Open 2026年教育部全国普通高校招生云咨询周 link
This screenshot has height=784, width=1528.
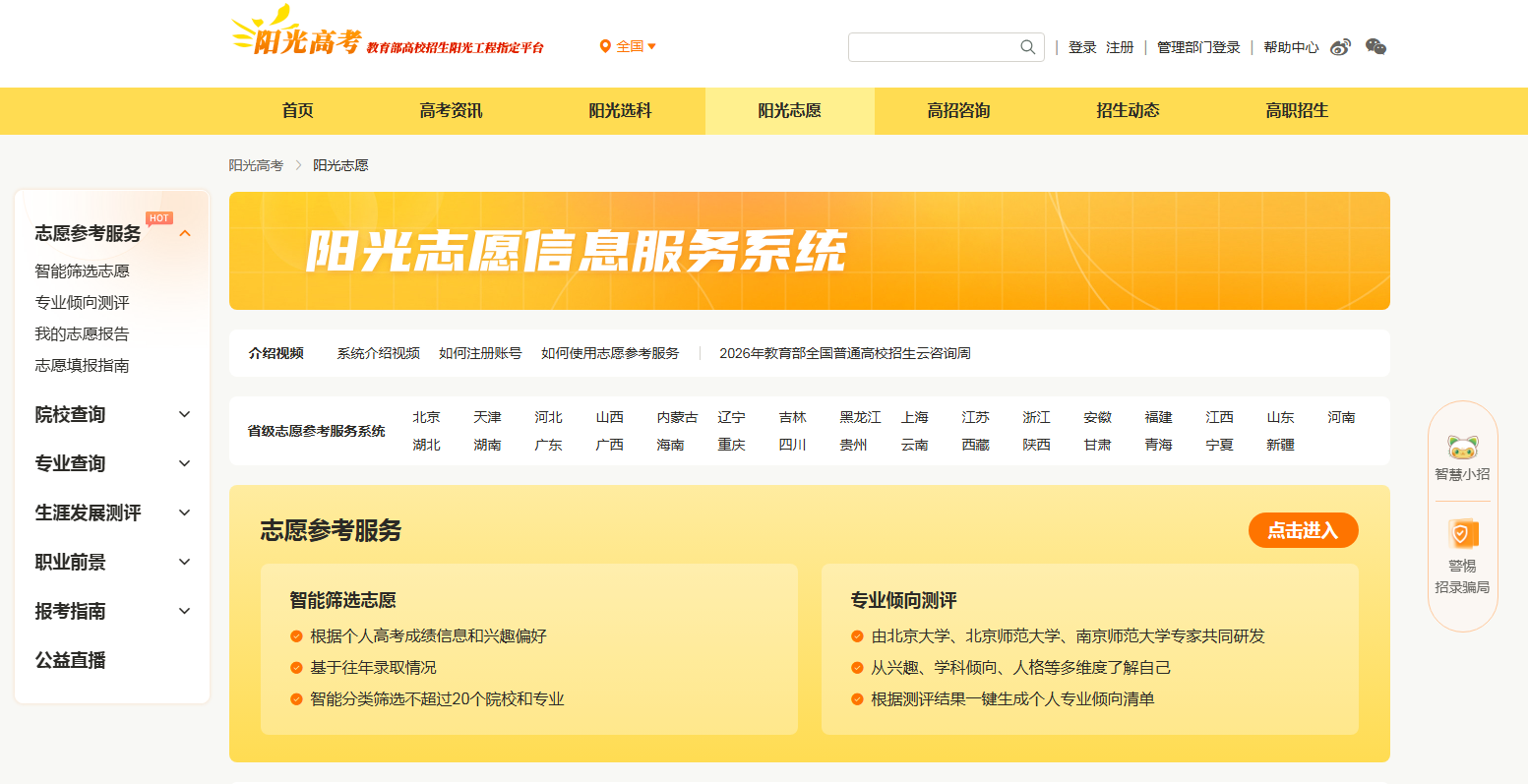[x=845, y=353]
